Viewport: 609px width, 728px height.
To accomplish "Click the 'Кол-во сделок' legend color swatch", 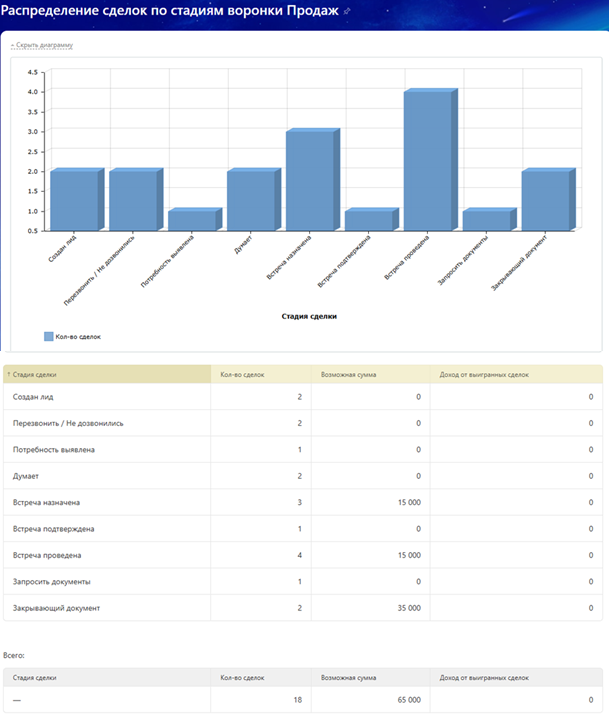I will [49, 337].
